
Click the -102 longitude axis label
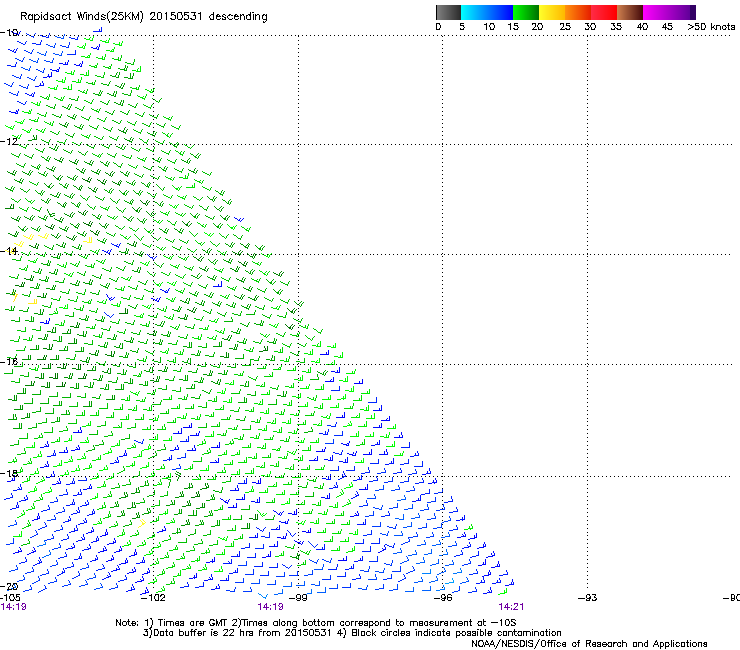click(153, 598)
